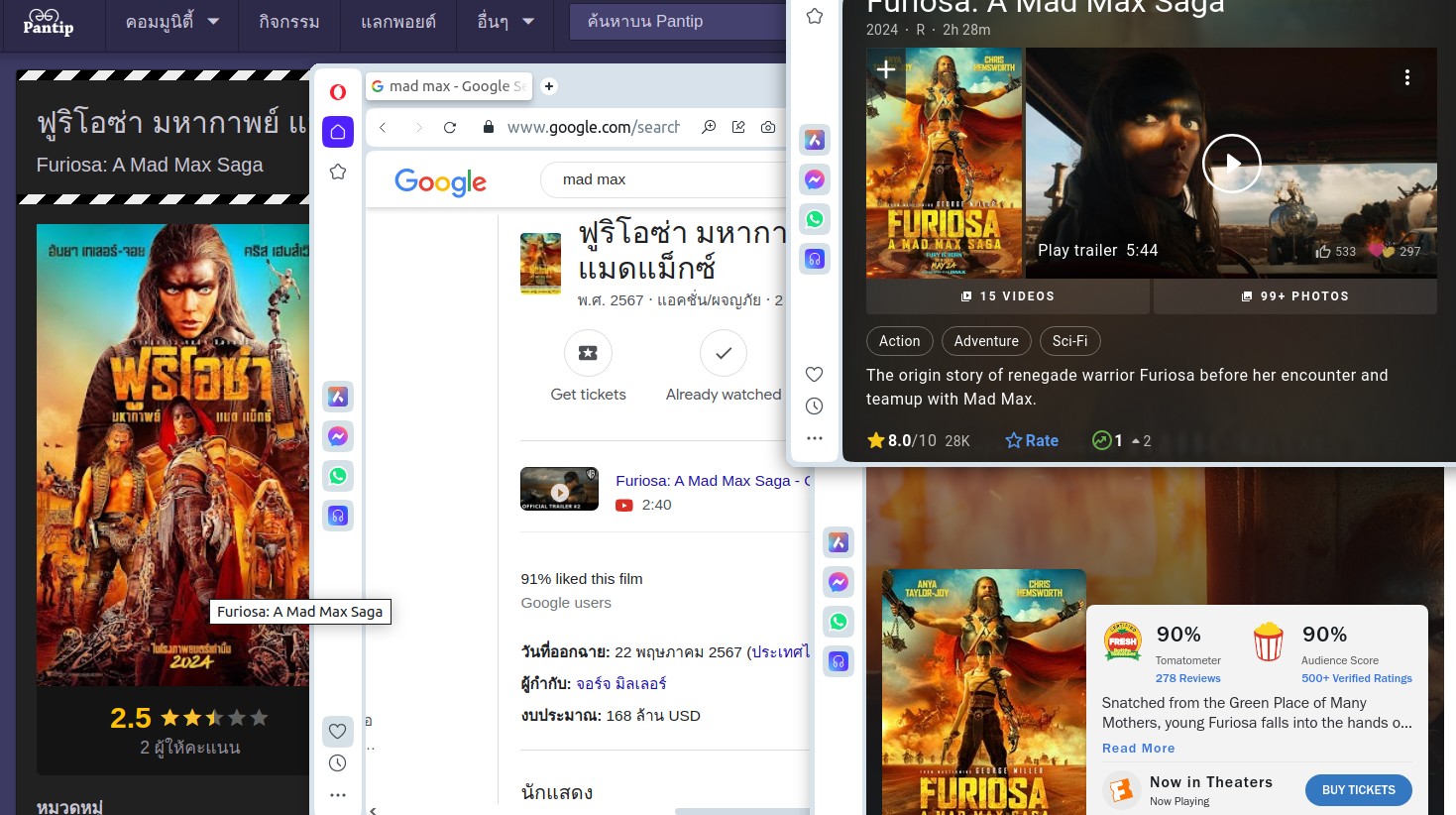The width and height of the screenshot is (1456, 815).
Task: Open 99+ Photos section on IMDb
Action: 1295,296
